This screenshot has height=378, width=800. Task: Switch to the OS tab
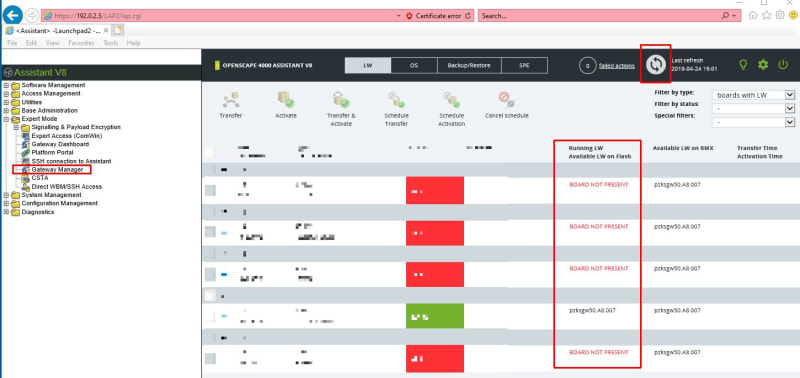[x=414, y=65]
